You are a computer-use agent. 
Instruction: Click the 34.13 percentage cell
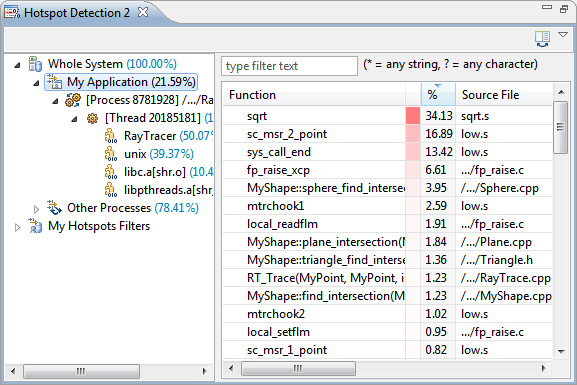[439, 116]
